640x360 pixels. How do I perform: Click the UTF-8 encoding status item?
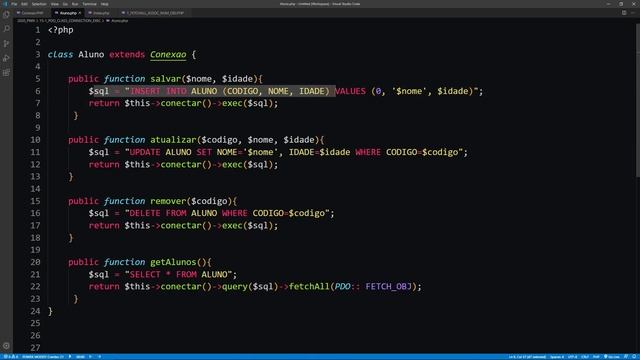coord(573,357)
